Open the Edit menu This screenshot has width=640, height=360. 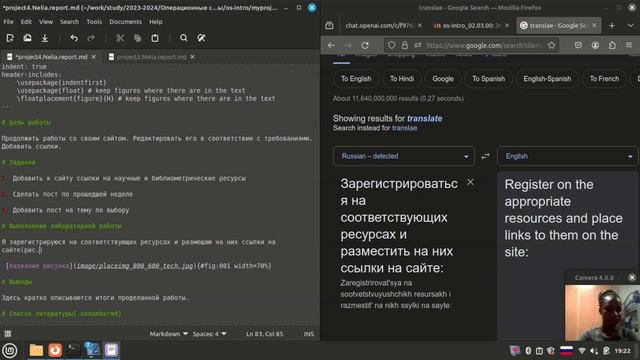point(26,22)
